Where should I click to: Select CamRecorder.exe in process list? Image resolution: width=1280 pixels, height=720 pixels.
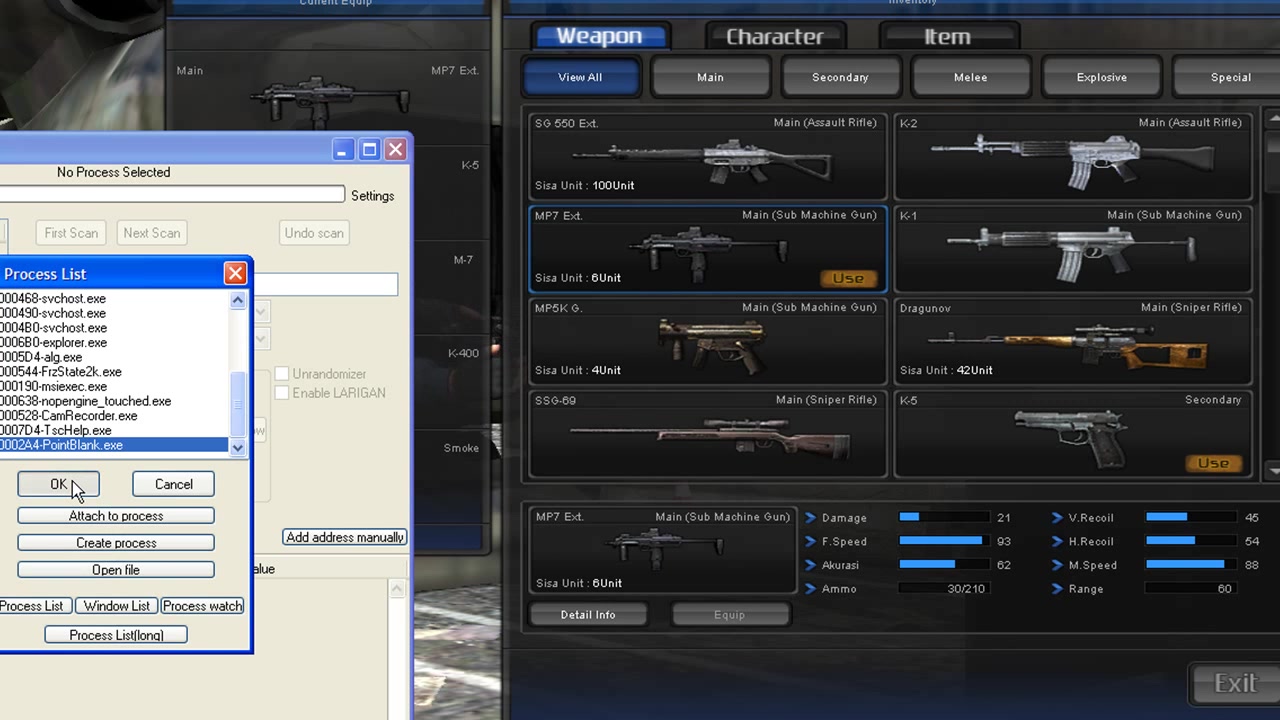pos(114,416)
